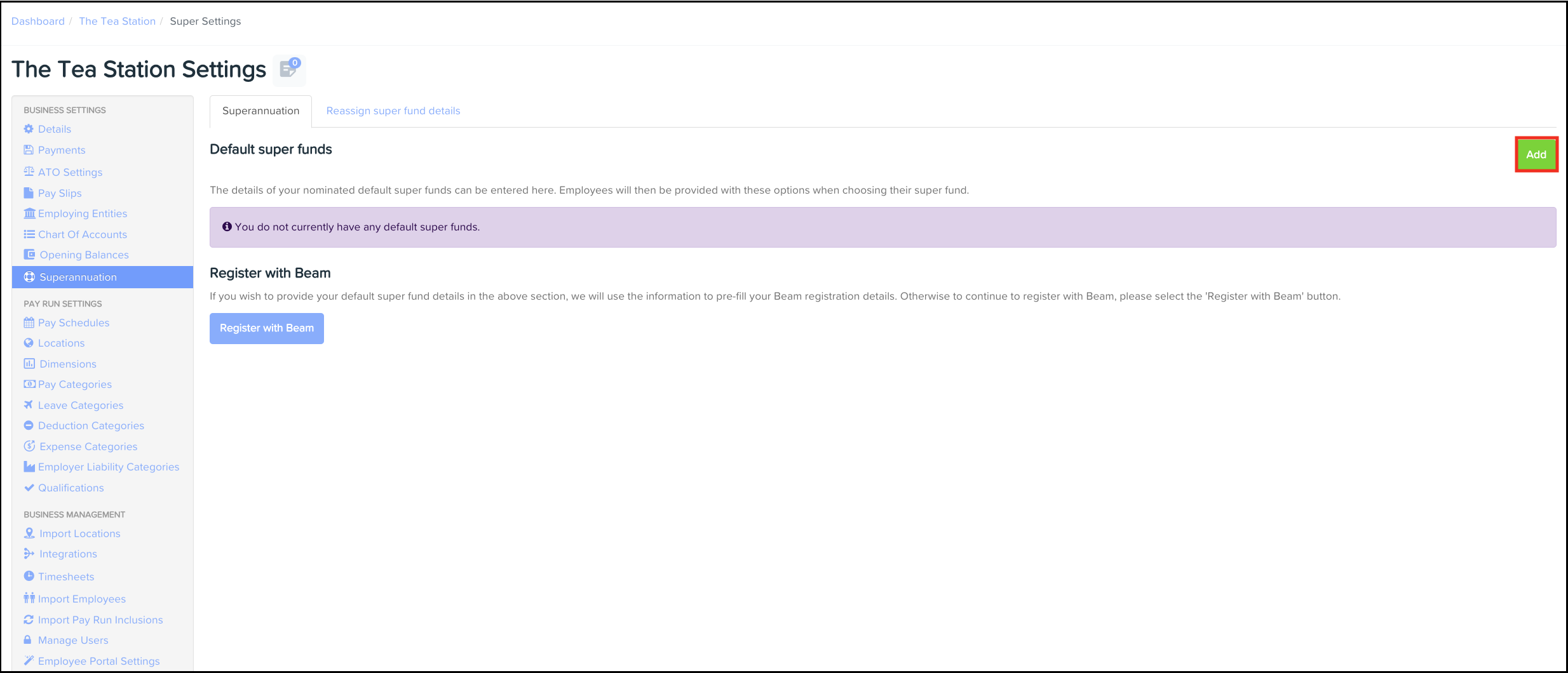This screenshot has width=1568, height=673.
Task: Switch to Reassign super fund details tab
Action: pos(393,111)
